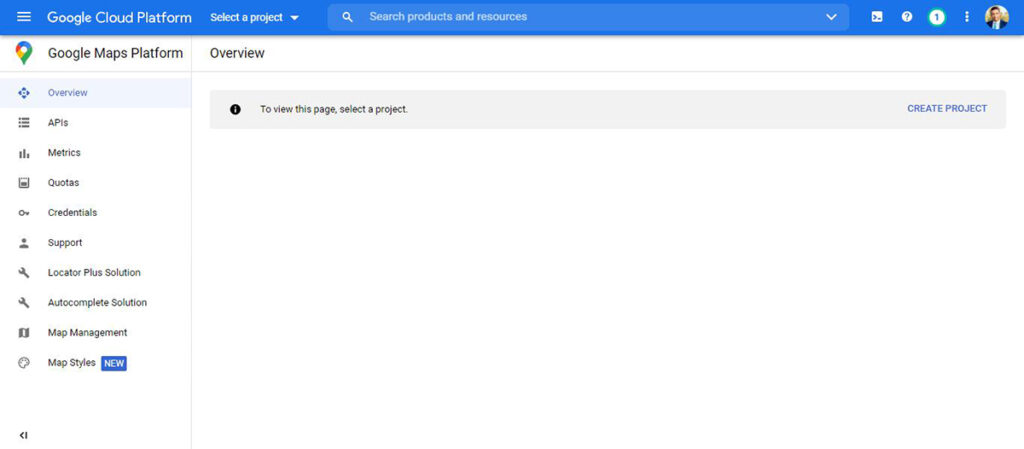Click the user profile avatar

tap(996, 17)
